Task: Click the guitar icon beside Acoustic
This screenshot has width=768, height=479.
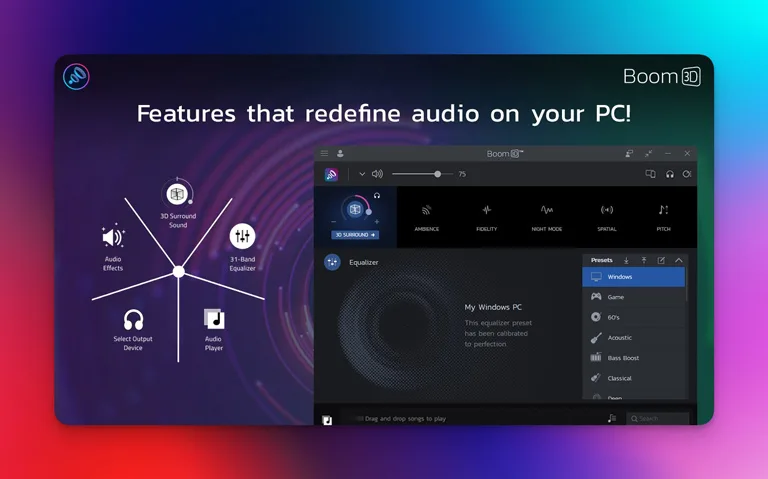Action: (x=596, y=337)
